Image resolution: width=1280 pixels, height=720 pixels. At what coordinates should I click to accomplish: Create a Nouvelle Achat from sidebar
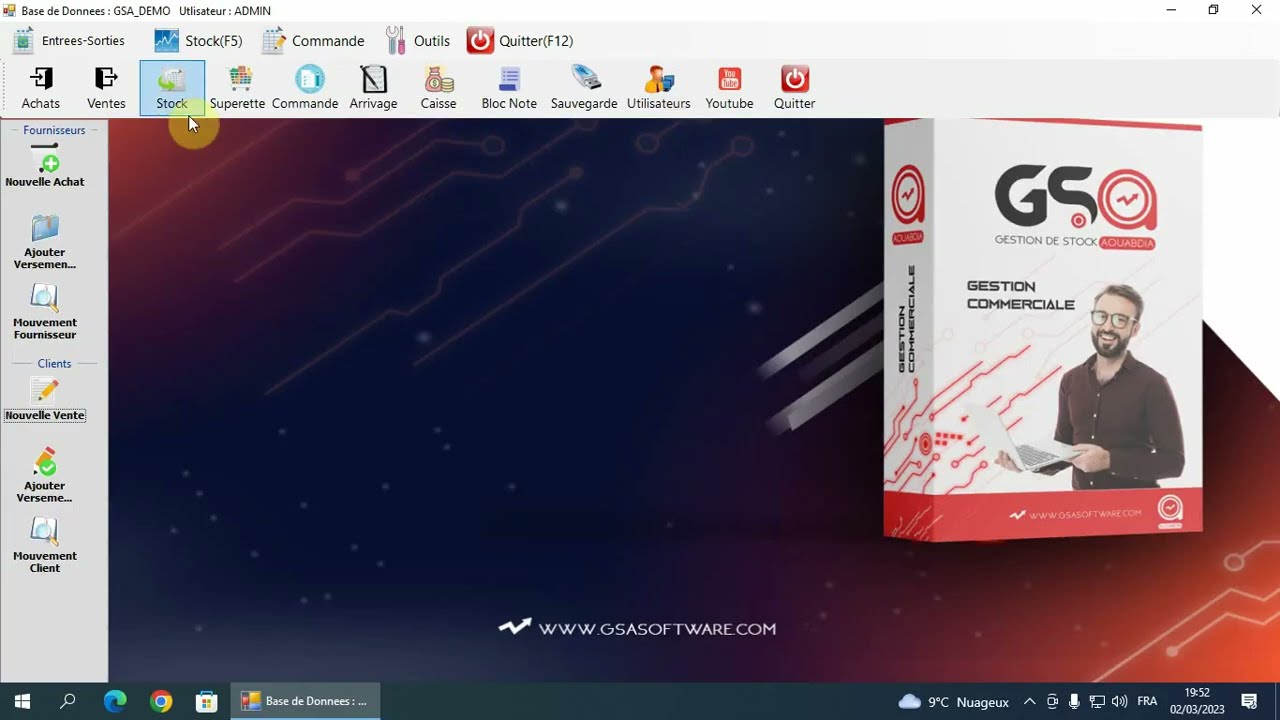(x=45, y=166)
